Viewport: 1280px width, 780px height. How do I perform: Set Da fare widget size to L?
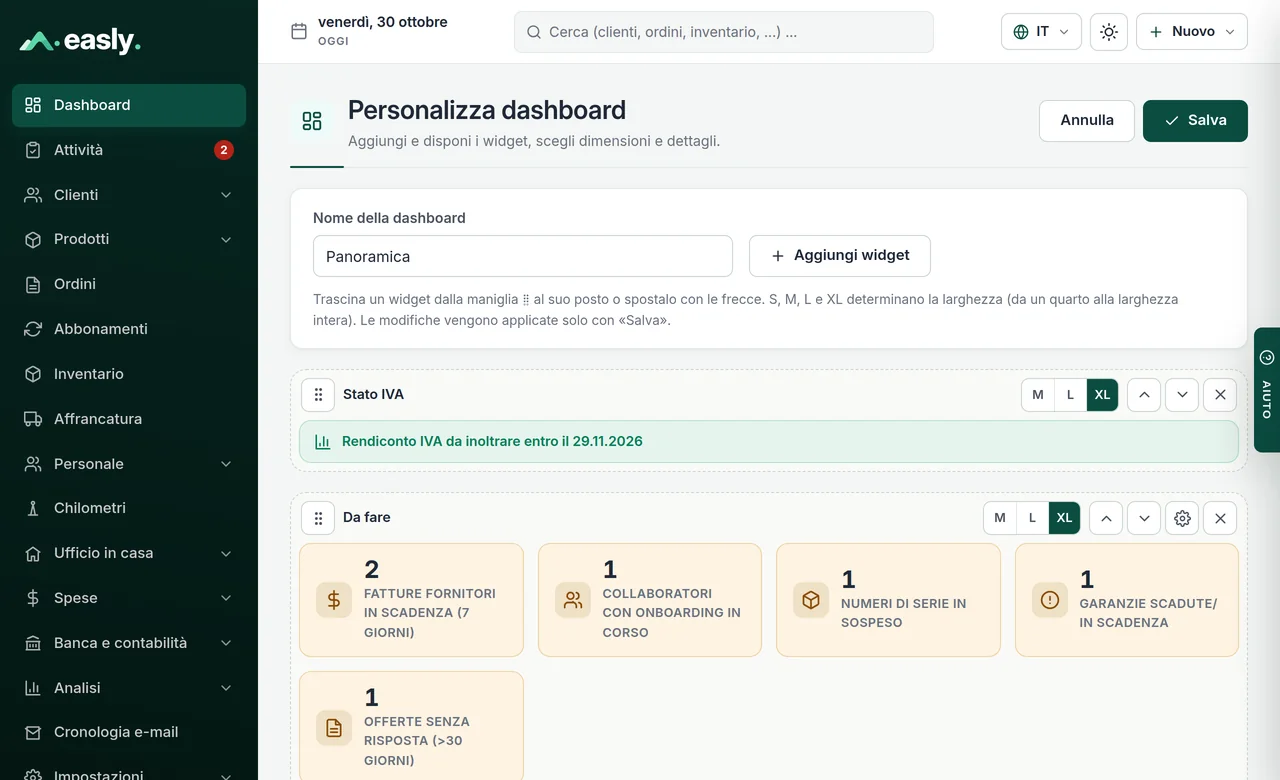coord(1032,518)
